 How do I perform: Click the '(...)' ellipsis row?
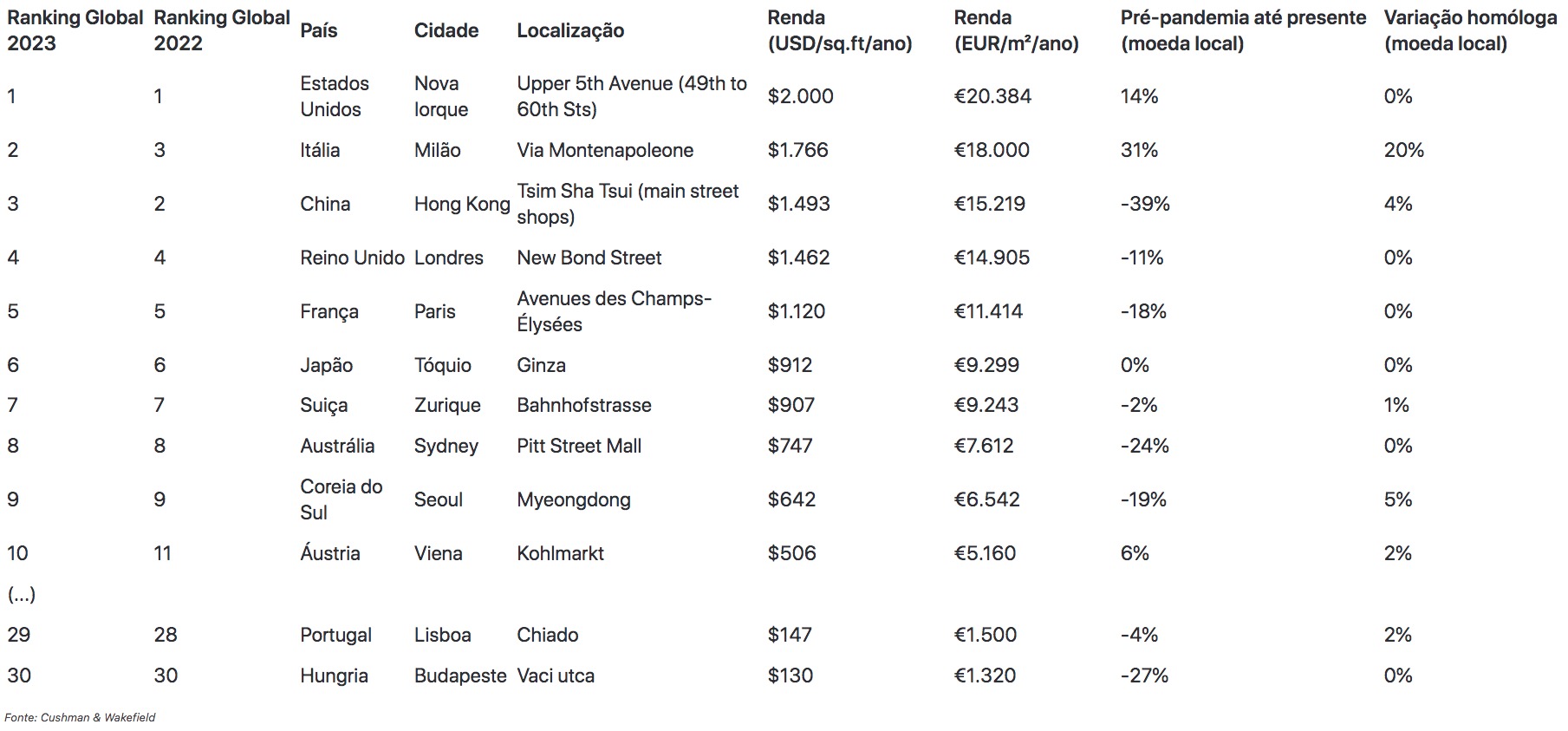(22, 594)
